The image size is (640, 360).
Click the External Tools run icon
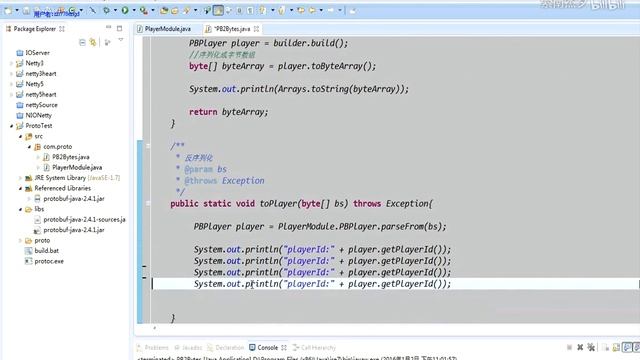[144, 10]
